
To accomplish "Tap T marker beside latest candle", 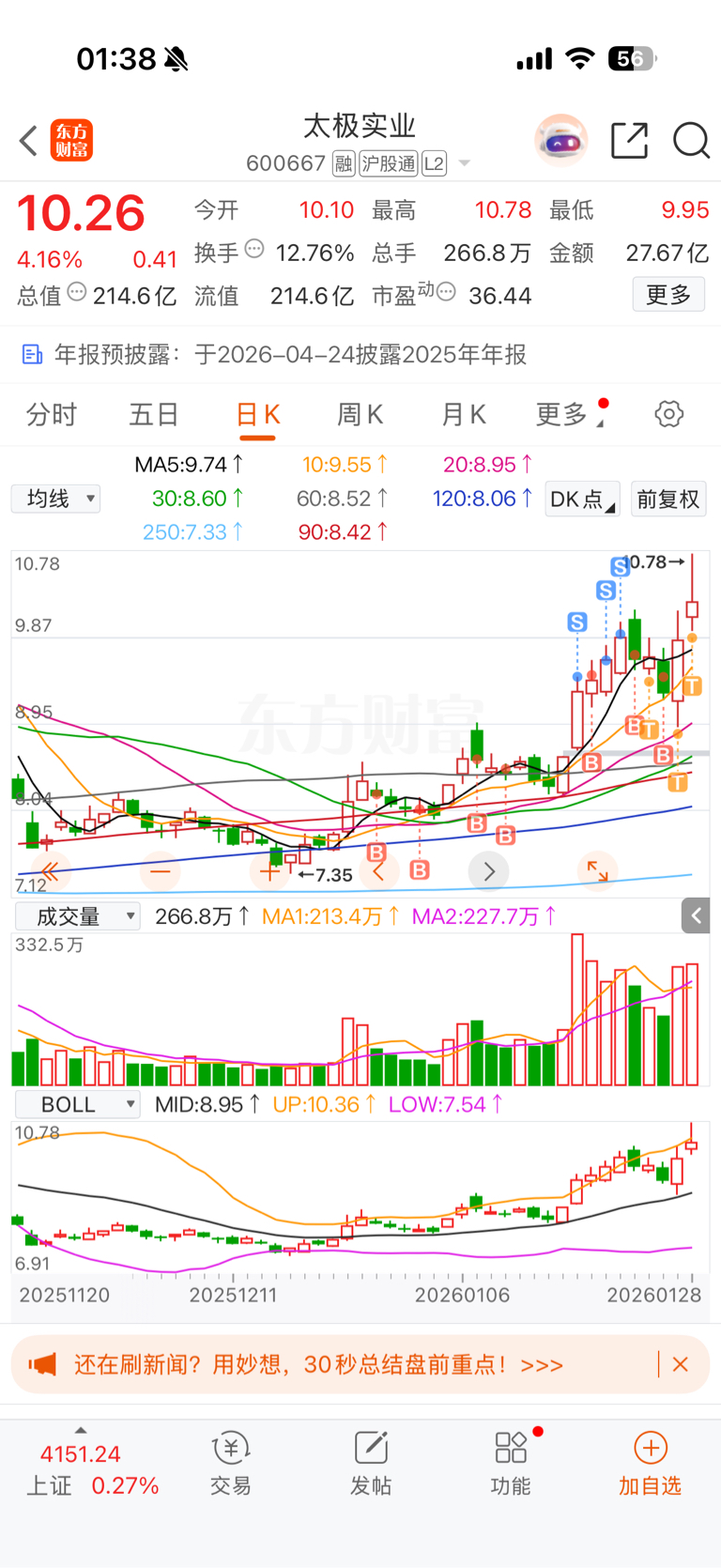I will 692,686.
